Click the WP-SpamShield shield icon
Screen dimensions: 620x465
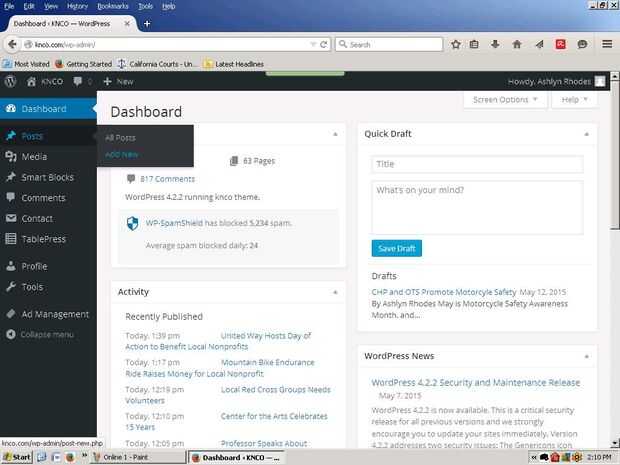point(132,223)
